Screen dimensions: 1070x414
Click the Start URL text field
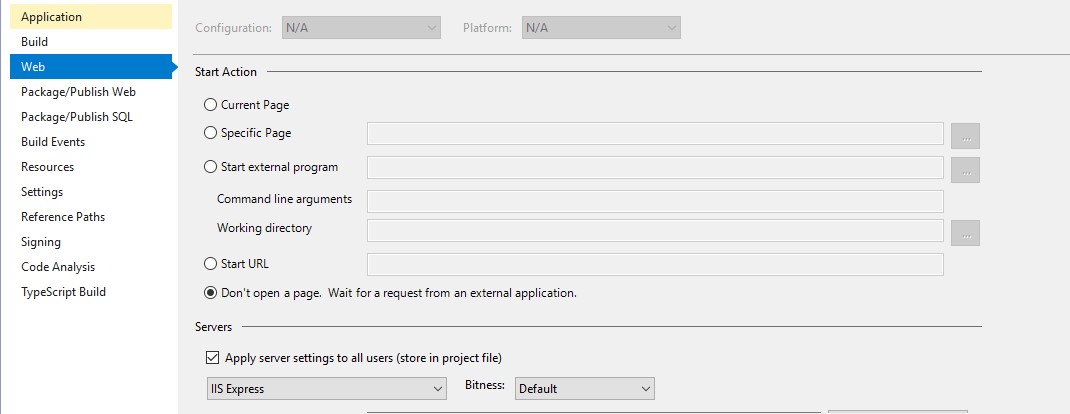click(x=655, y=265)
